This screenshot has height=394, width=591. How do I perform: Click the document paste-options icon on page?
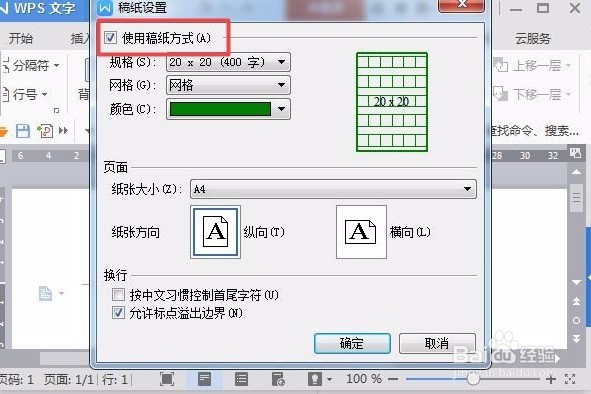click(46, 293)
